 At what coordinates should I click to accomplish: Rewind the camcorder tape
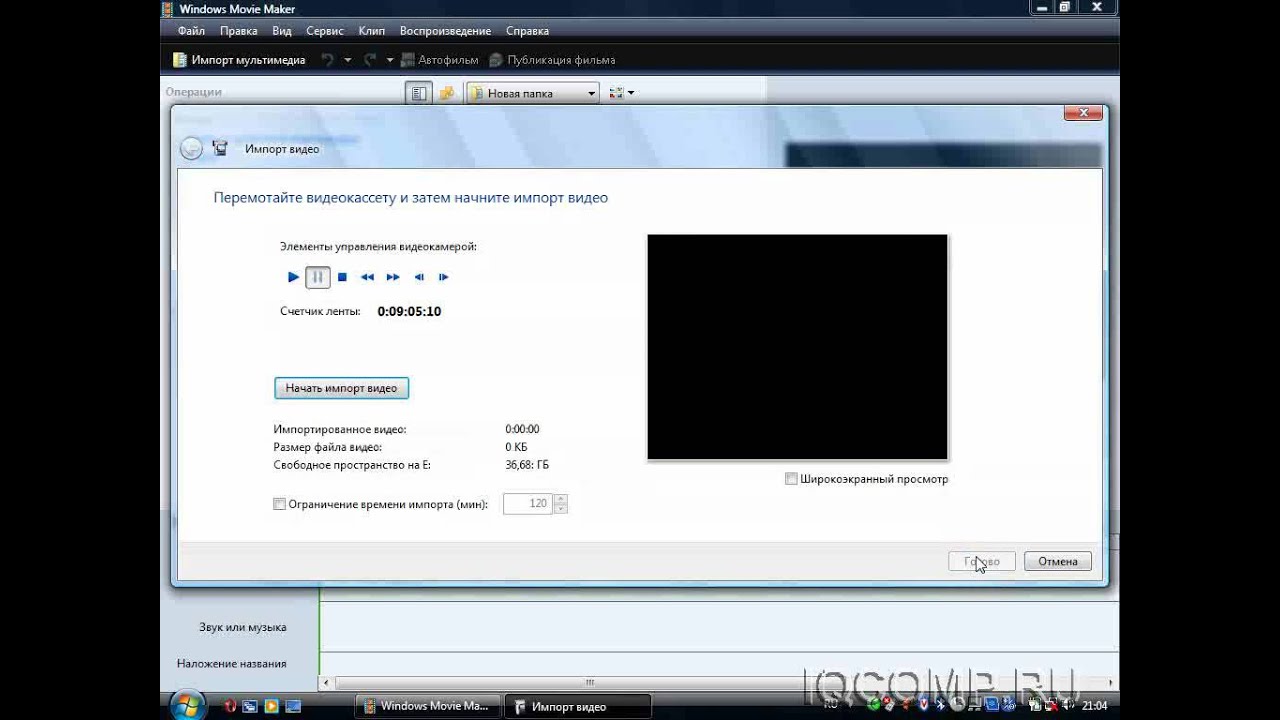click(x=367, y=277)
